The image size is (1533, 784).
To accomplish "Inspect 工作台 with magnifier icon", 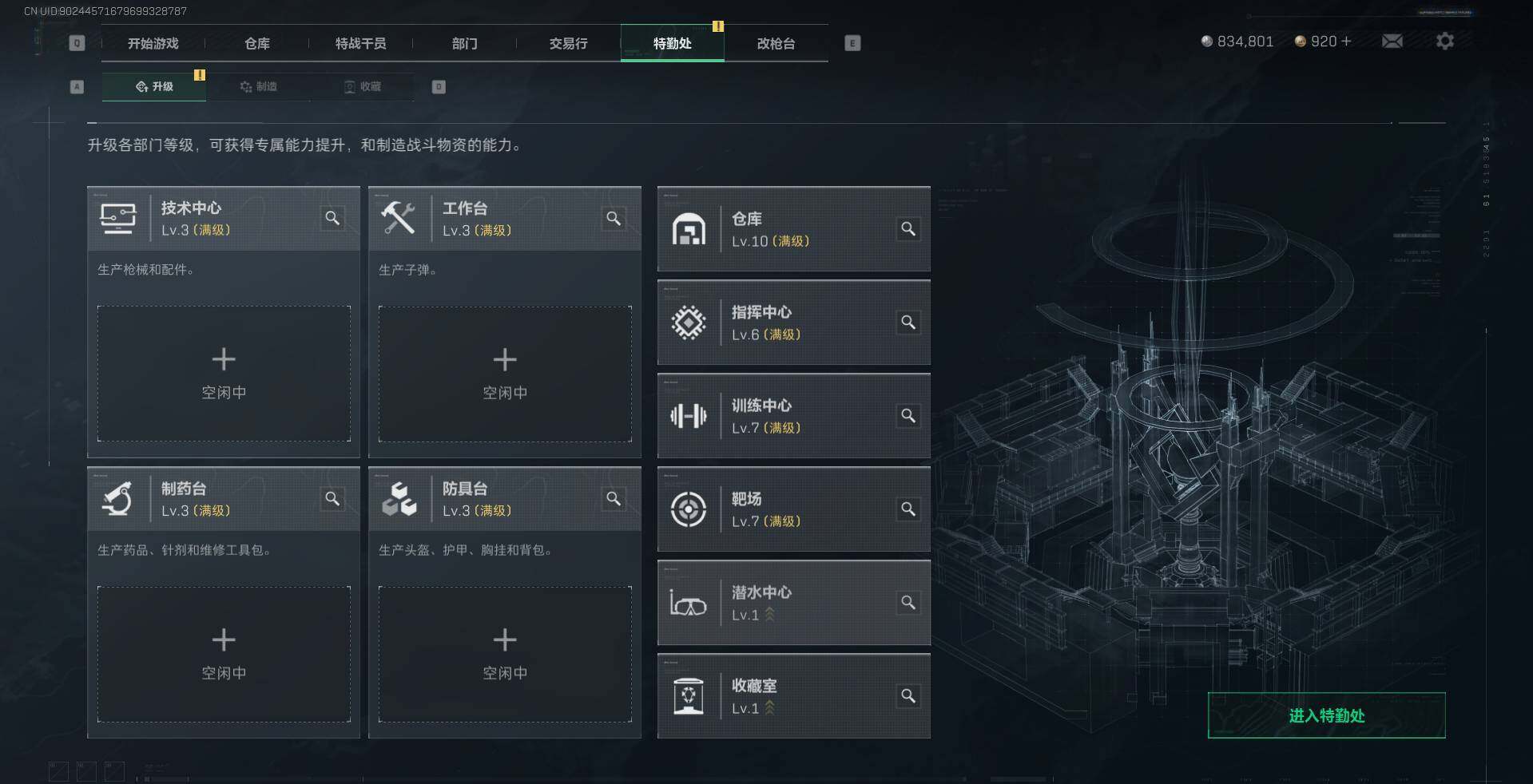I will 614,218.
